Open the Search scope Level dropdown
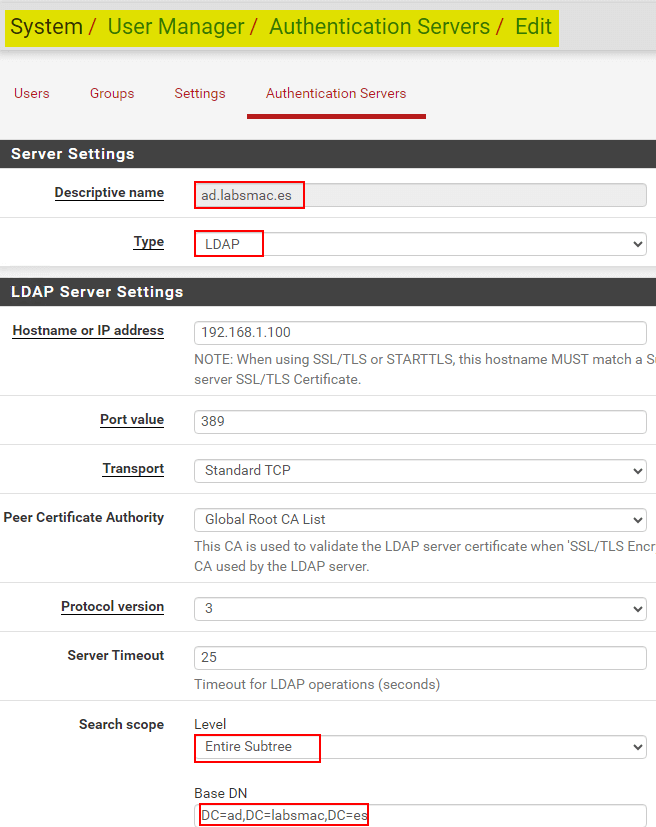Image resolution: width=656 pixels, height=827 pixels. (420, 747)
